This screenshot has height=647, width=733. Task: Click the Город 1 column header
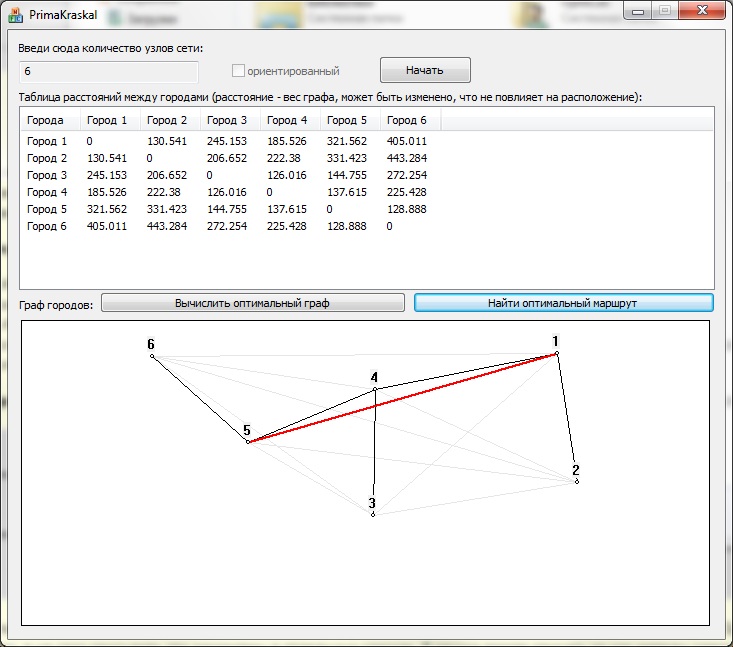[x=110, y=121]
